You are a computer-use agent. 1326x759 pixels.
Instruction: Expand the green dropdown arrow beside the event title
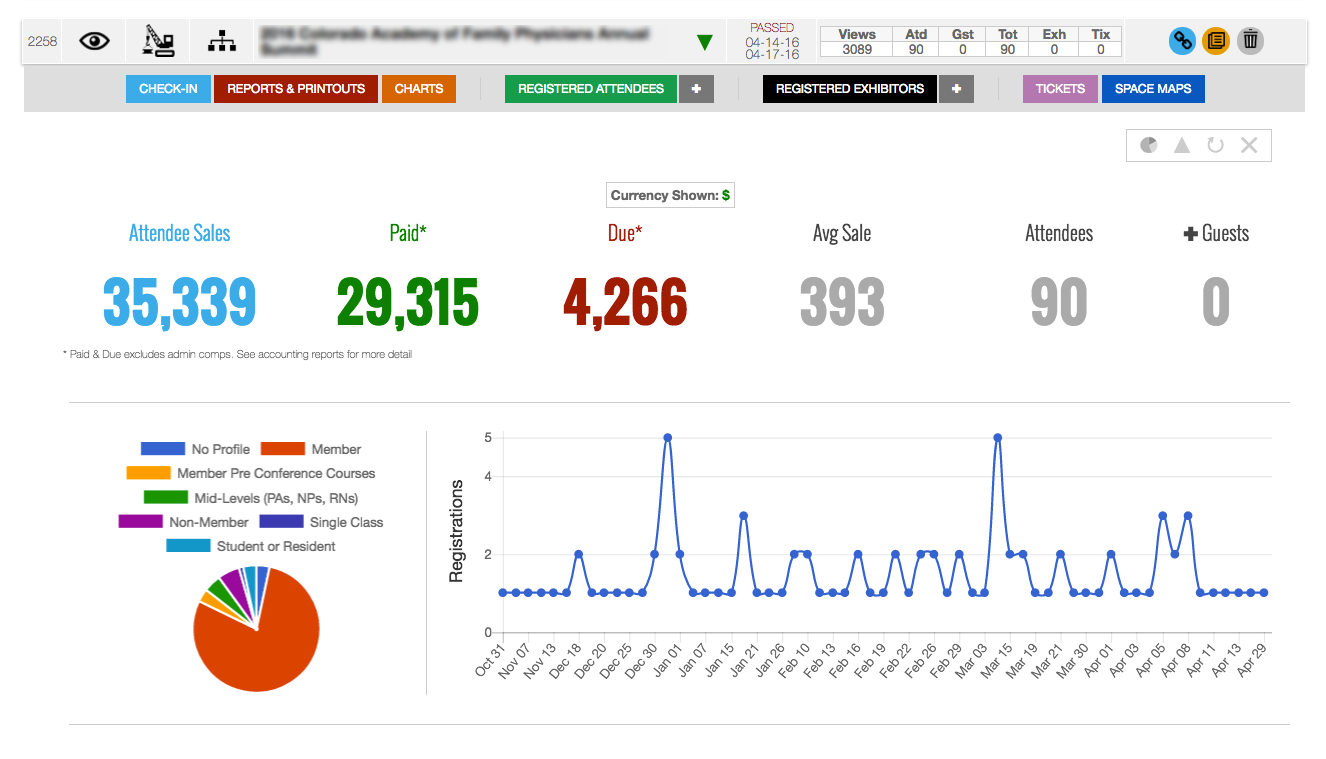[705, 42]
